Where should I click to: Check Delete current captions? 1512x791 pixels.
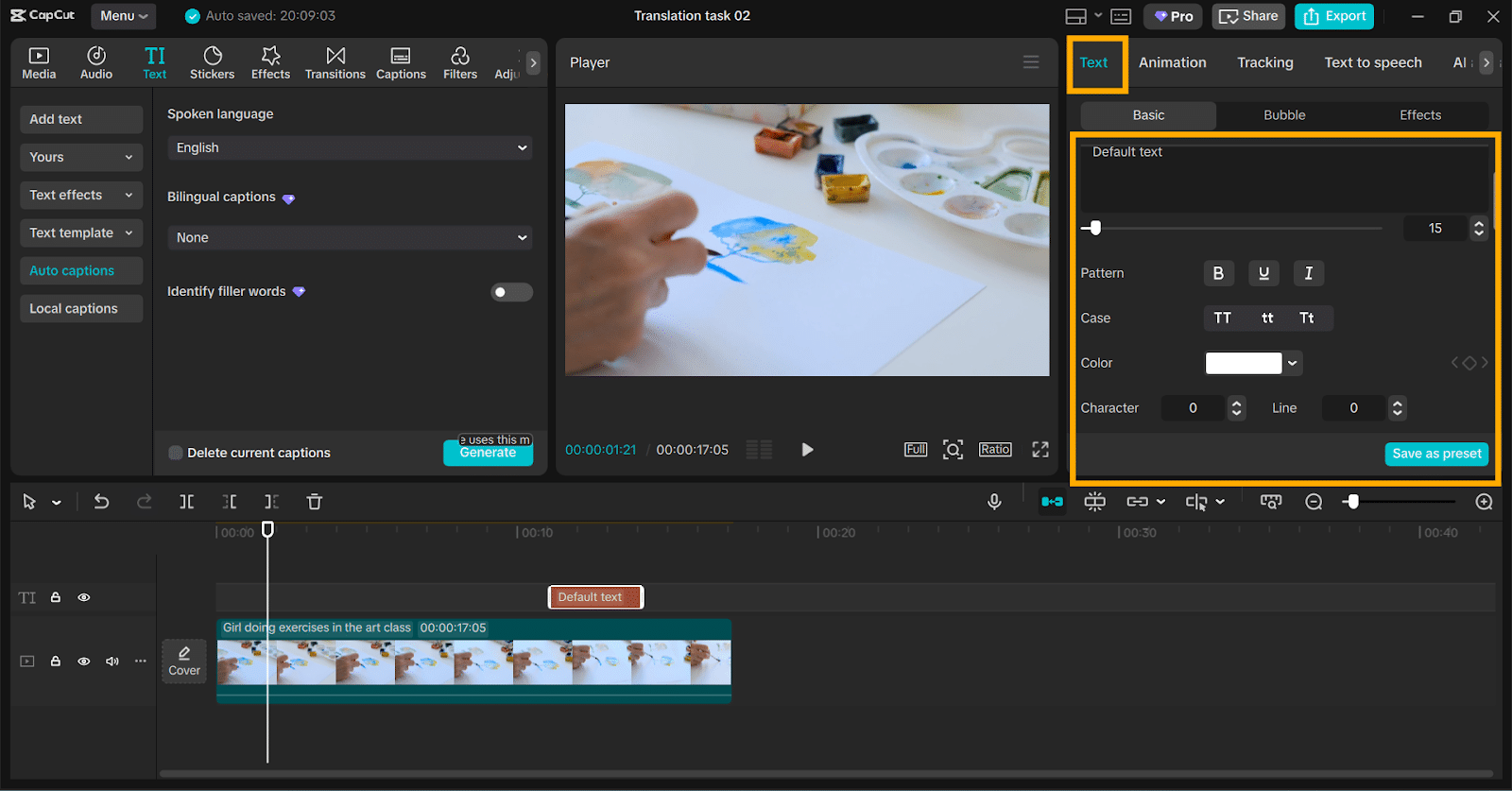click(176, 453)
